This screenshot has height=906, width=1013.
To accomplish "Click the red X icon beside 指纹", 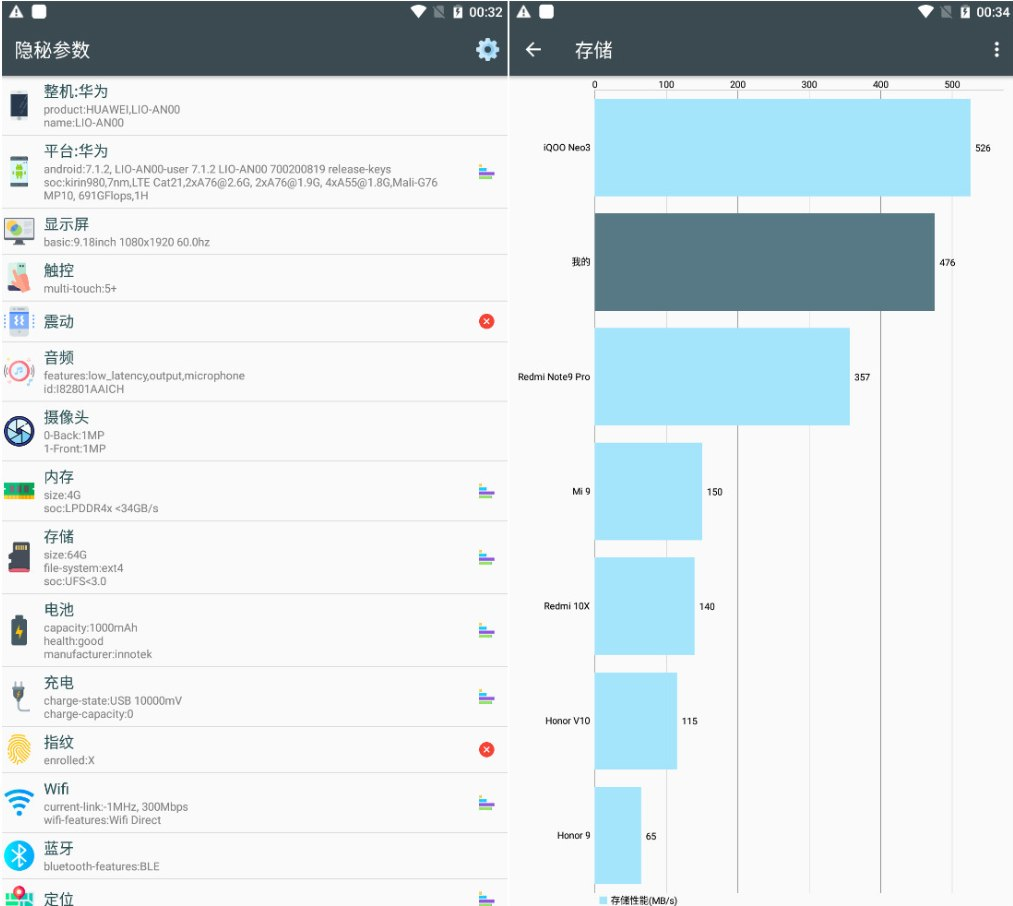I will (486, 749).
